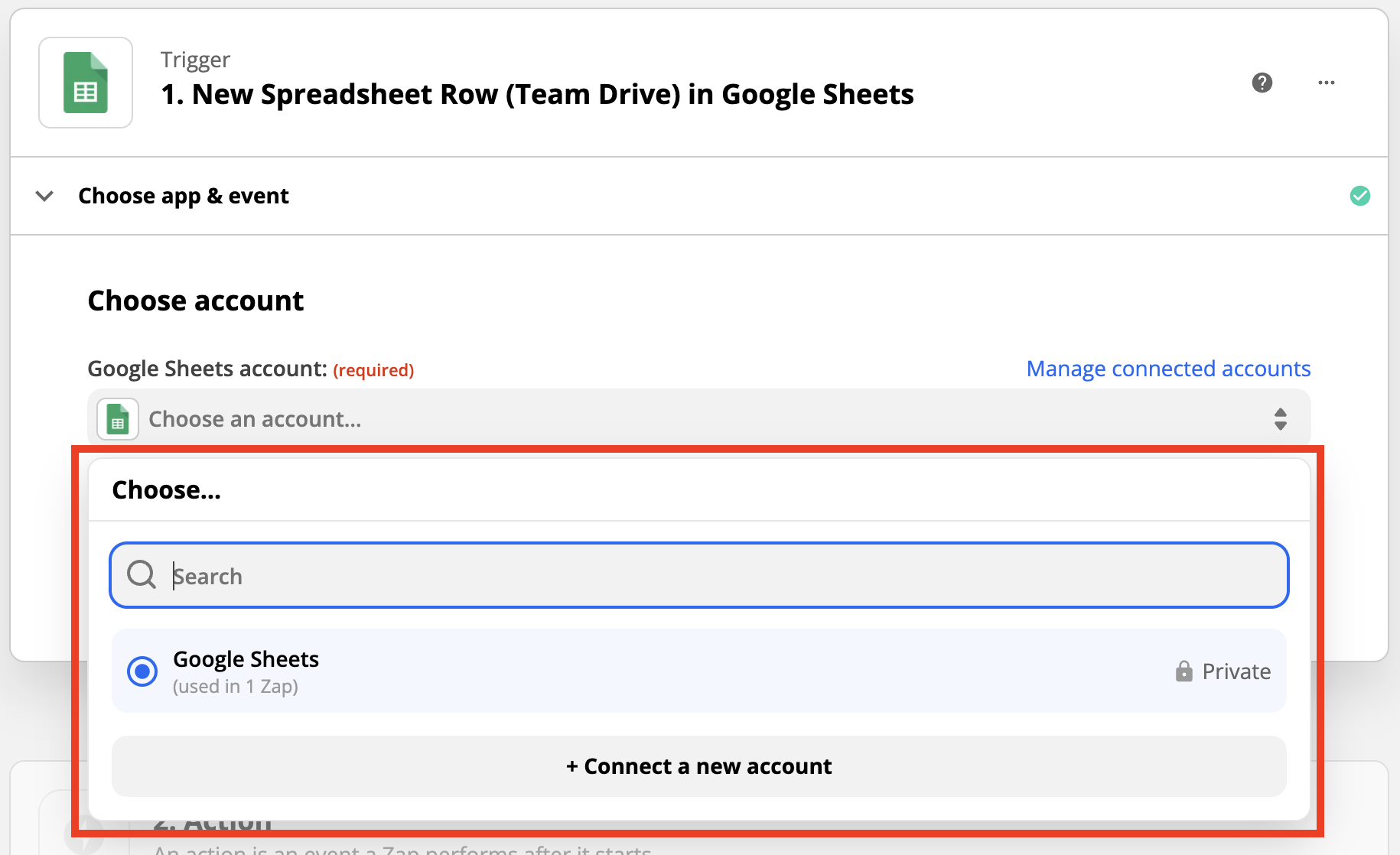Click the dropdown up-down arrows icon
The height and width of the screenshot is (855, 1400).
pyautogui.click(x=1281, y=419)
